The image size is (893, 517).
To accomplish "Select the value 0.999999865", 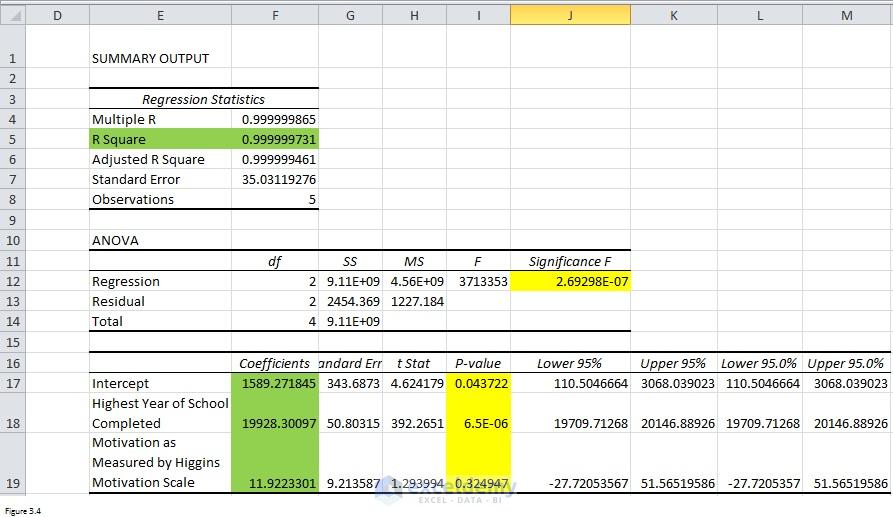I will [275, 119].
